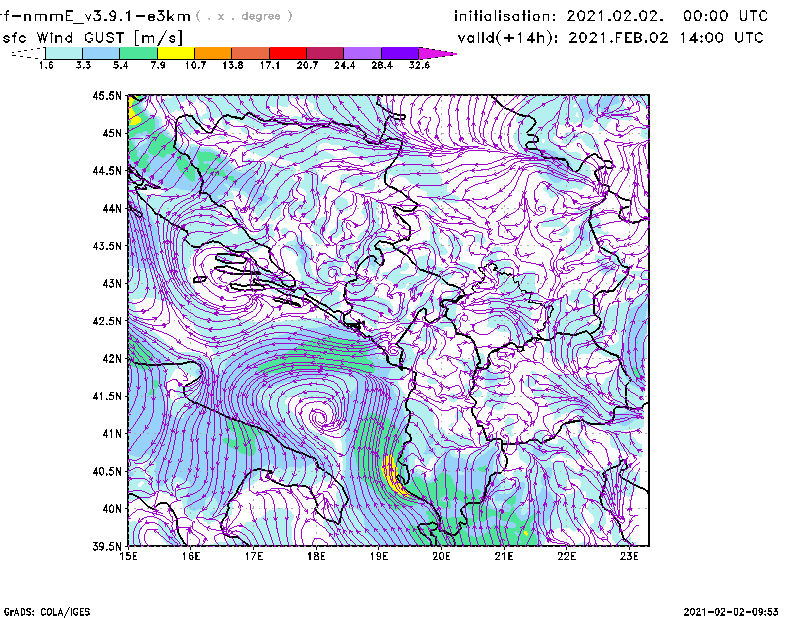Click the 40.5N latitude label

coord(107,472)
